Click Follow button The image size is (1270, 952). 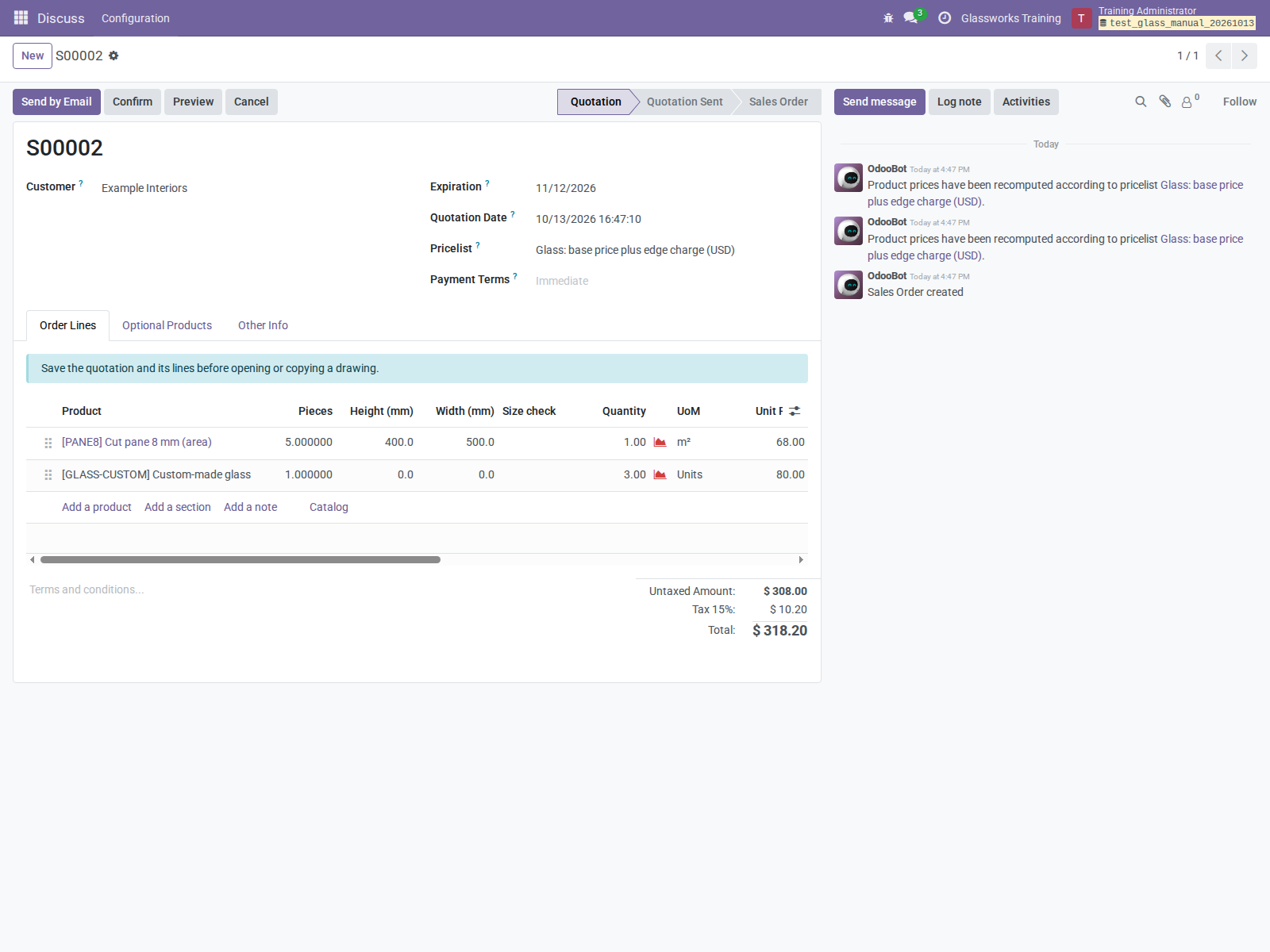click(1240, 102)
